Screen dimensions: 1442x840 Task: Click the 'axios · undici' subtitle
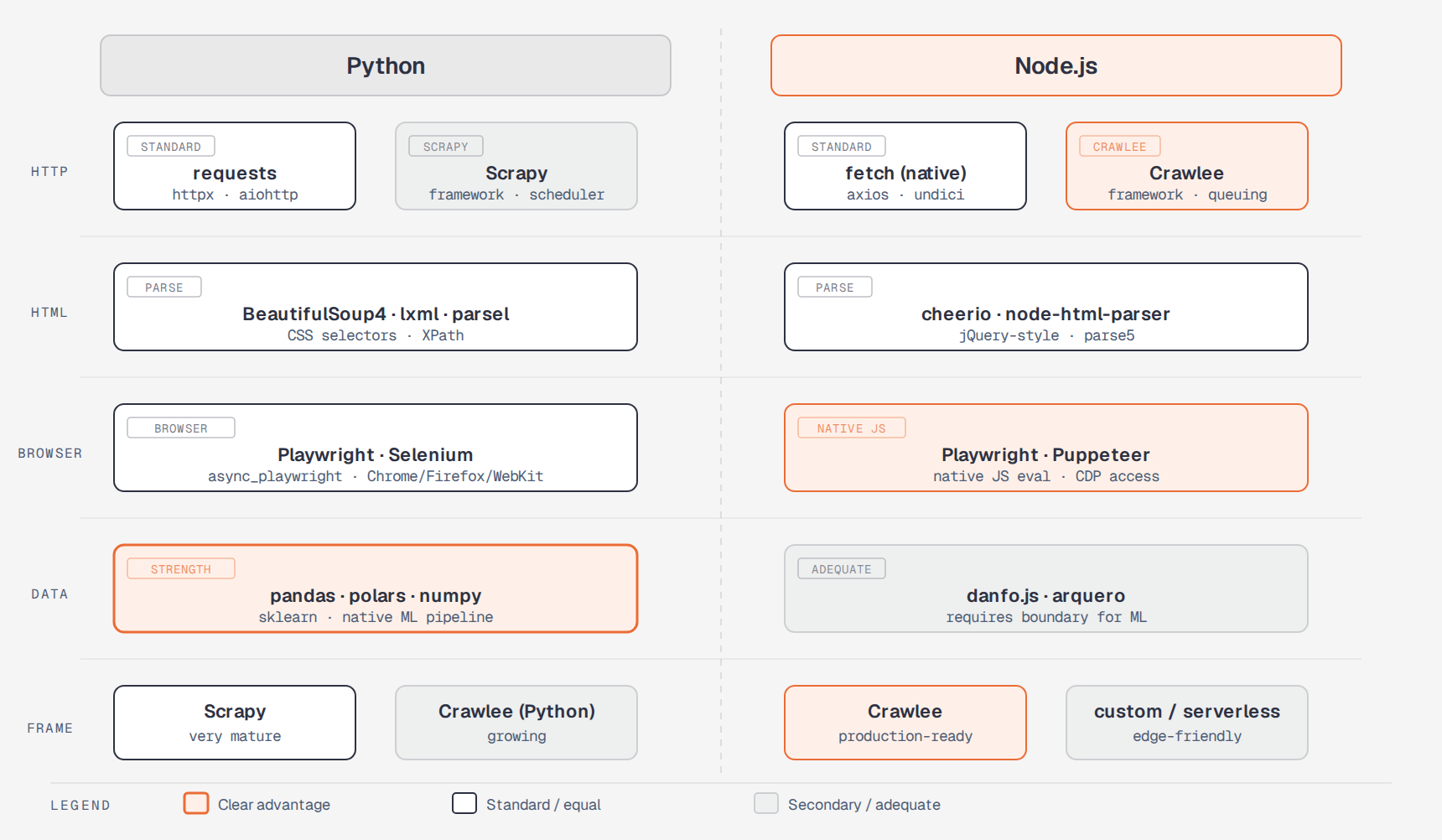[x=905, y=194]
